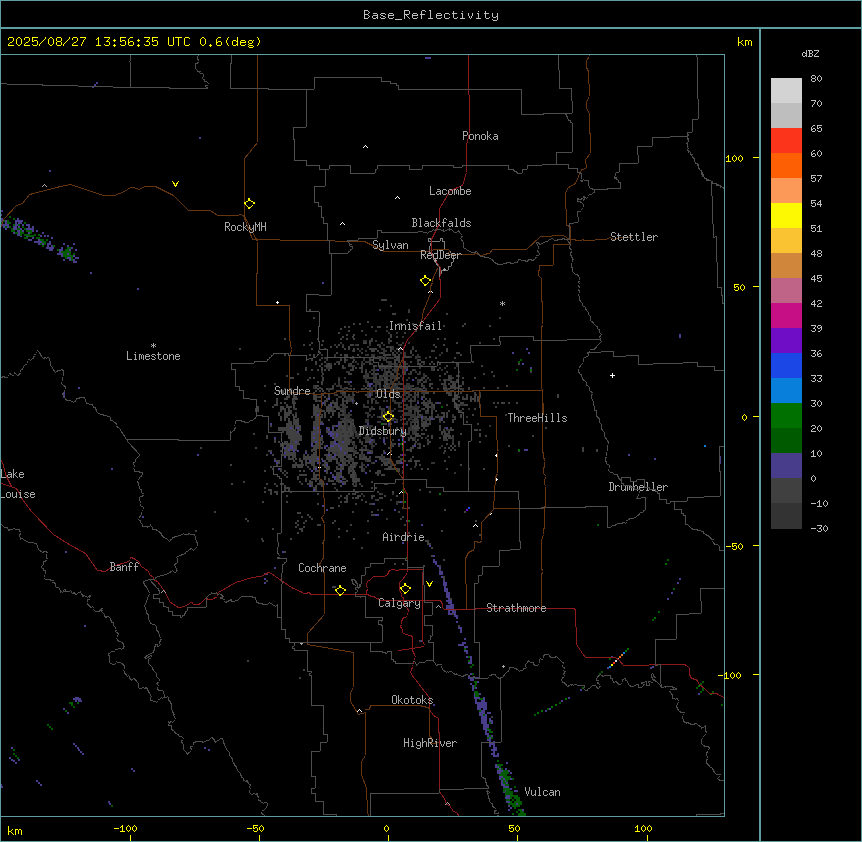Image resolution: width=862 pixels, height=842 pixels.
Task: Select the bottom axis -100 km tick label
Action: click(125, 828)
